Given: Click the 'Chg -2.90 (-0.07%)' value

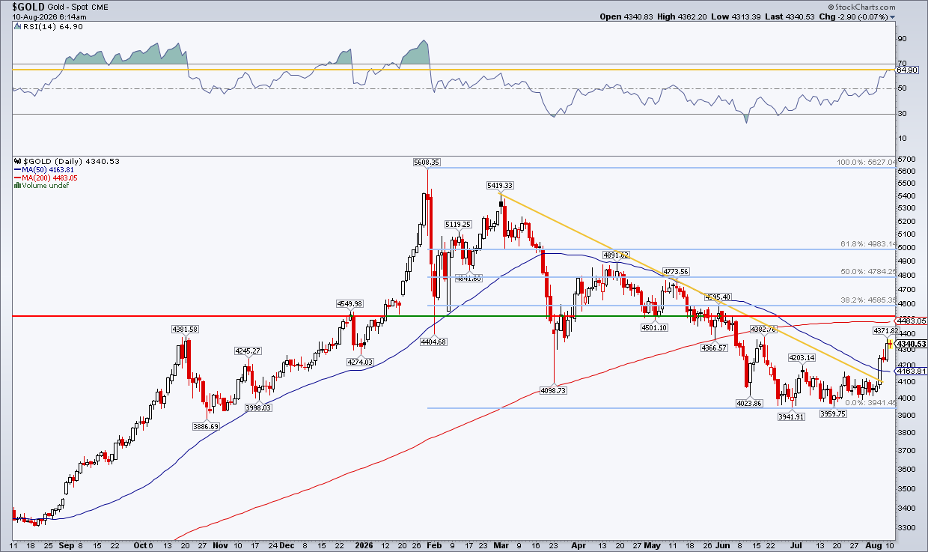Looking at the screenshot, I should point(854,17).
